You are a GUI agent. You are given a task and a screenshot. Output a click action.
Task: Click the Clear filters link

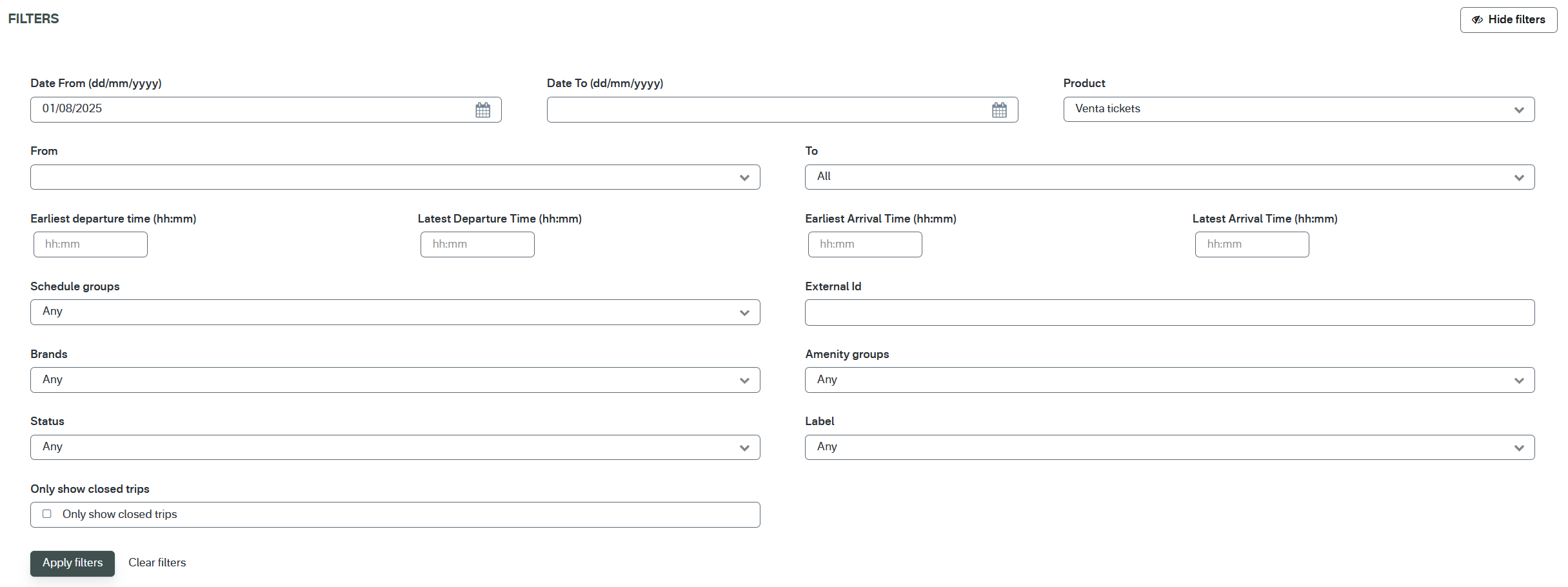157,563
